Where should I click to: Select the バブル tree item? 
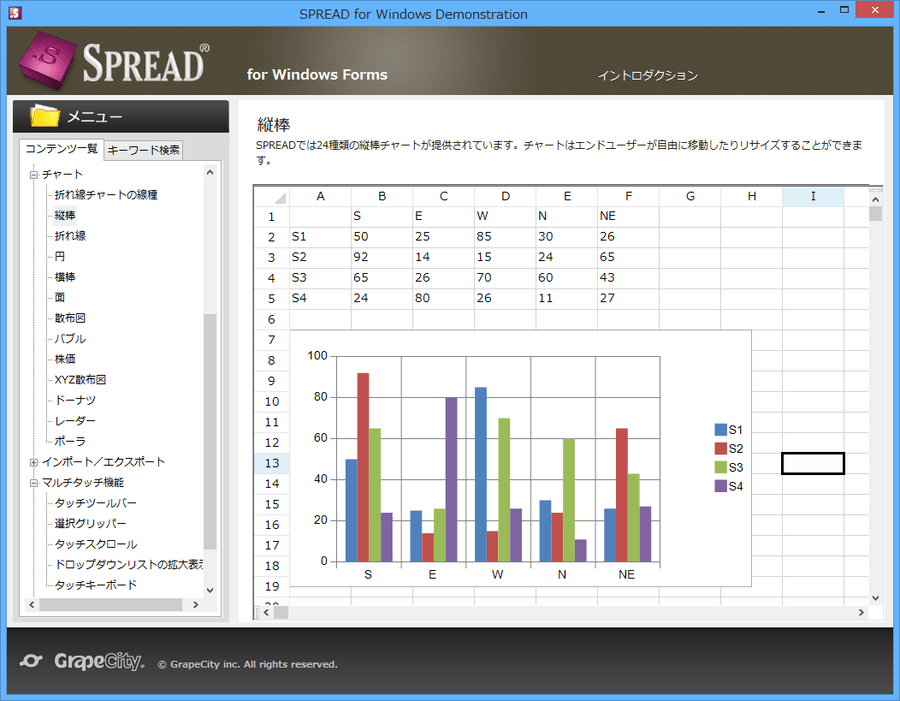click(70, 339)
